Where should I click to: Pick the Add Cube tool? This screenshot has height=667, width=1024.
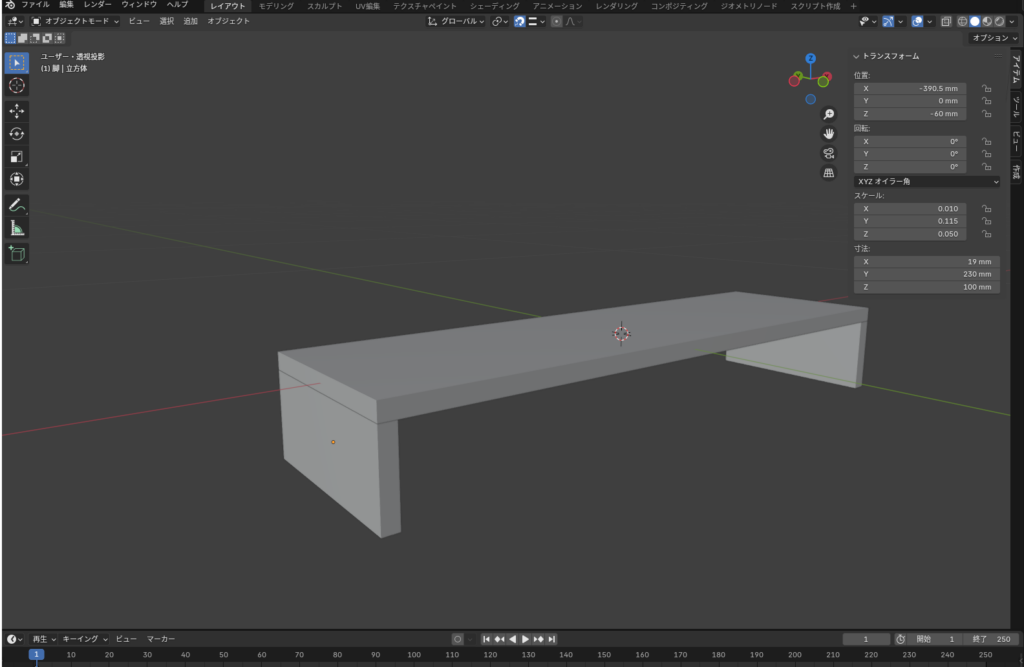(17, 254)
